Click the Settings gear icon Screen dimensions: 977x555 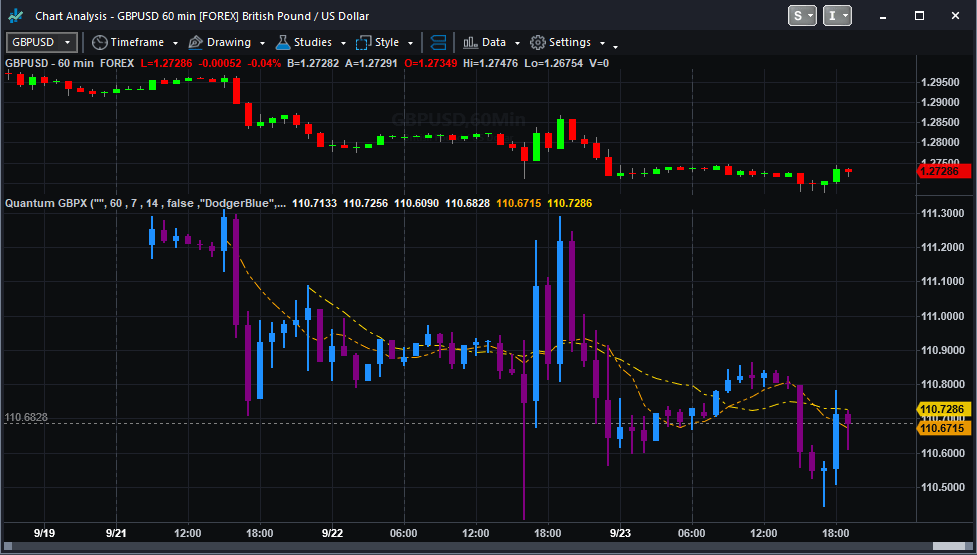coord(538,42)
